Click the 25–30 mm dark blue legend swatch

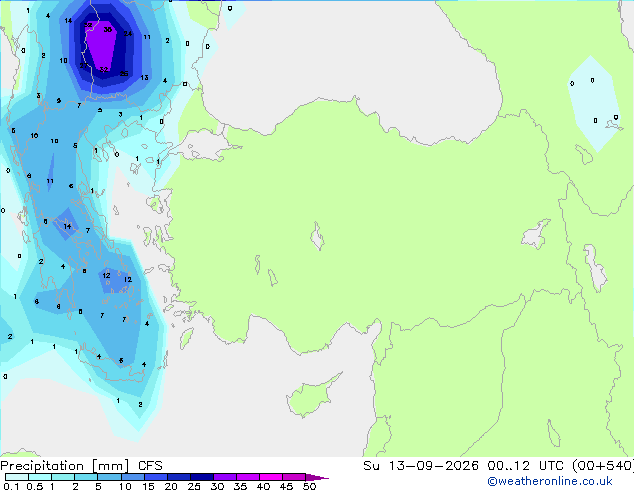click(x=201, y=477)
